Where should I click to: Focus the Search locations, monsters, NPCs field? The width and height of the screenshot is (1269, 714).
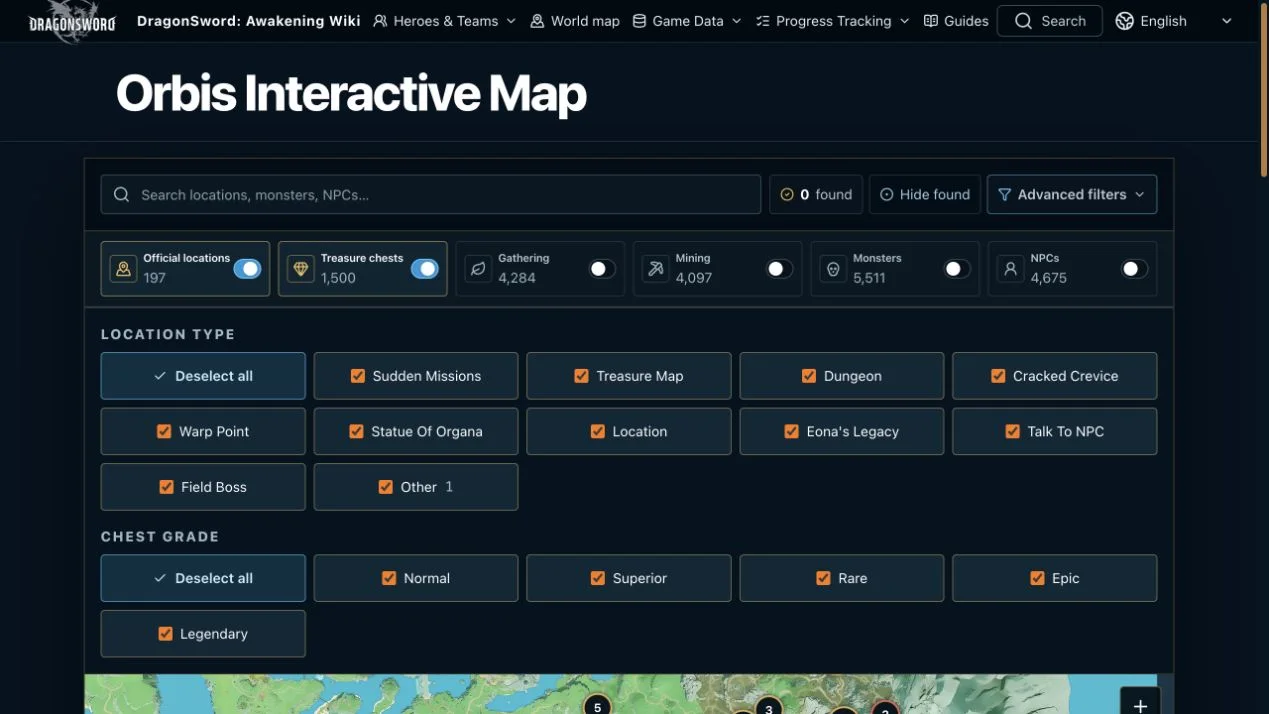pos(430,194)
